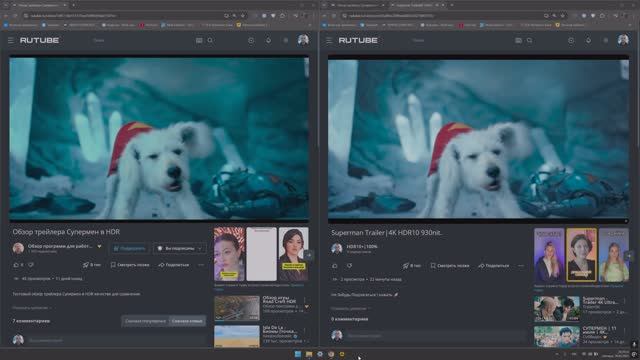Viewport: 640px width, 360px height.
Task: Share the video in left window
Action: click(174, 265)
